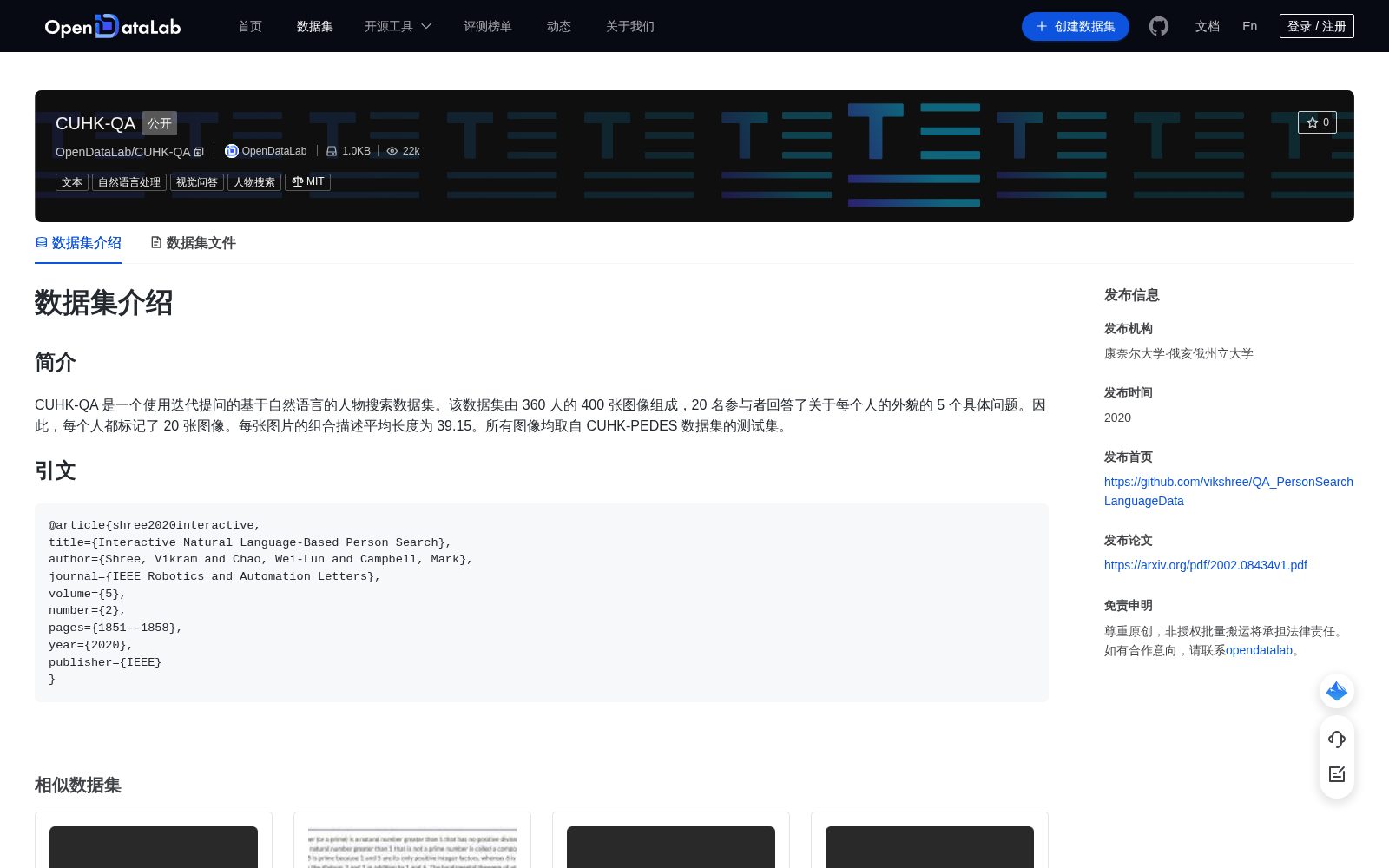The height and width of the screenshot is (868, 1389).
Task: Click the 引文 heading
Action: [56, 470]
